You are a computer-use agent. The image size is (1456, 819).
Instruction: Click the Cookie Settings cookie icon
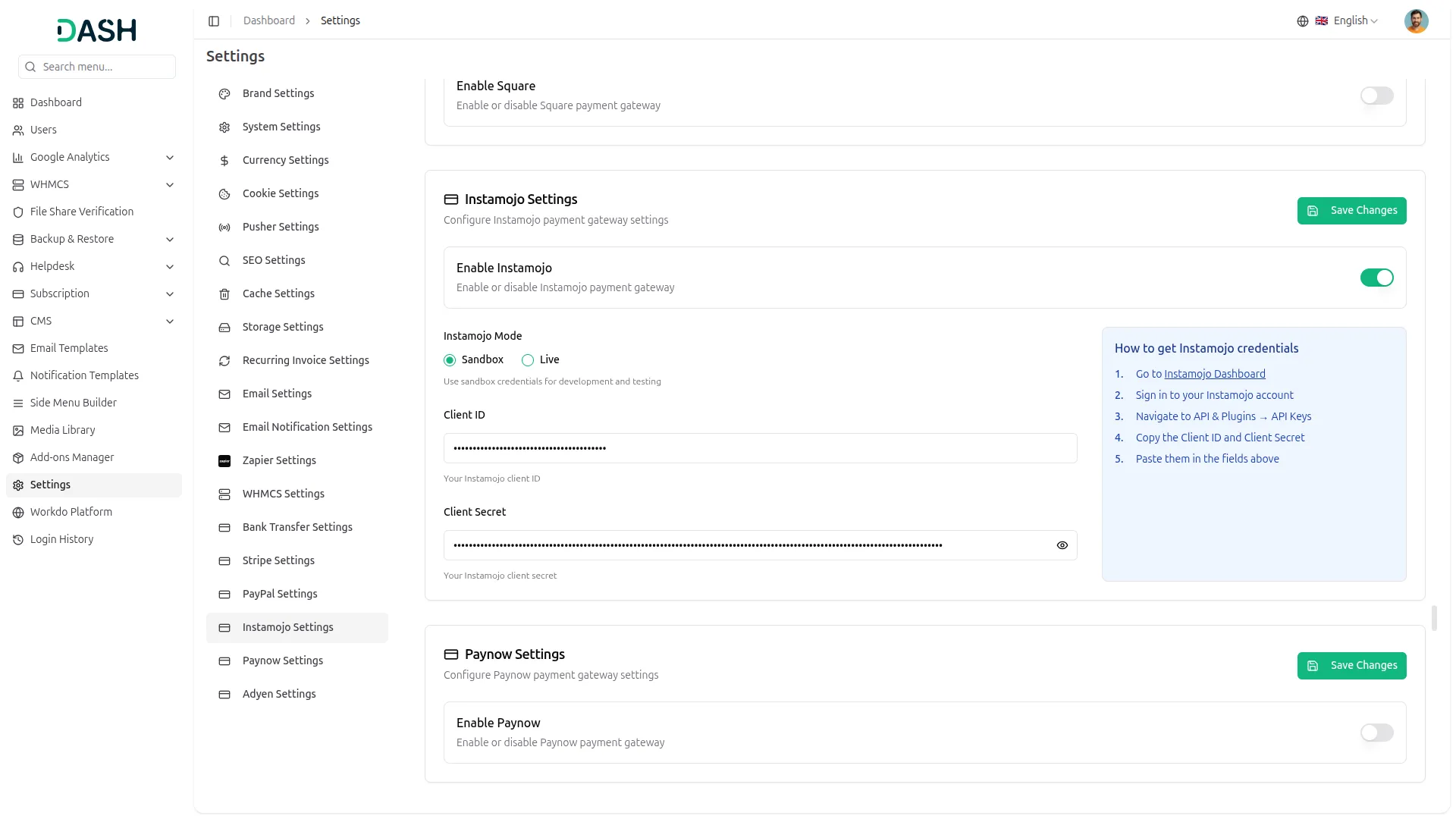pyautogui.click(x=224, y=194)
